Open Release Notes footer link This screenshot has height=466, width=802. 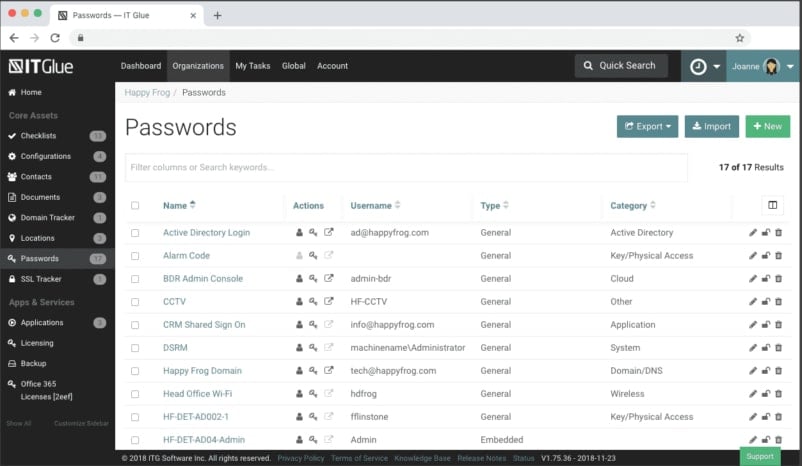[481, 458]
